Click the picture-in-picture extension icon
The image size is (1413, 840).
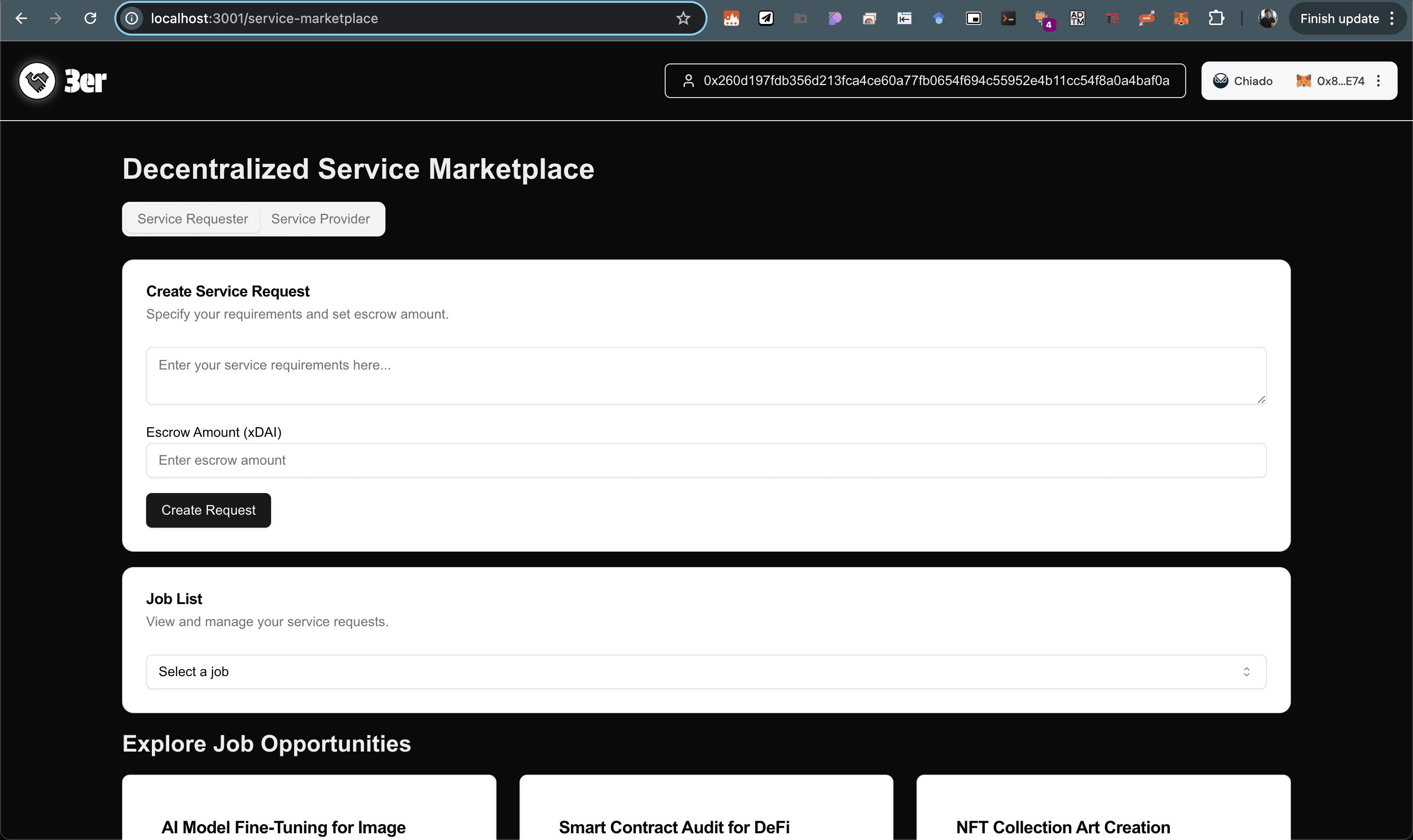click(x=973, y=18)
